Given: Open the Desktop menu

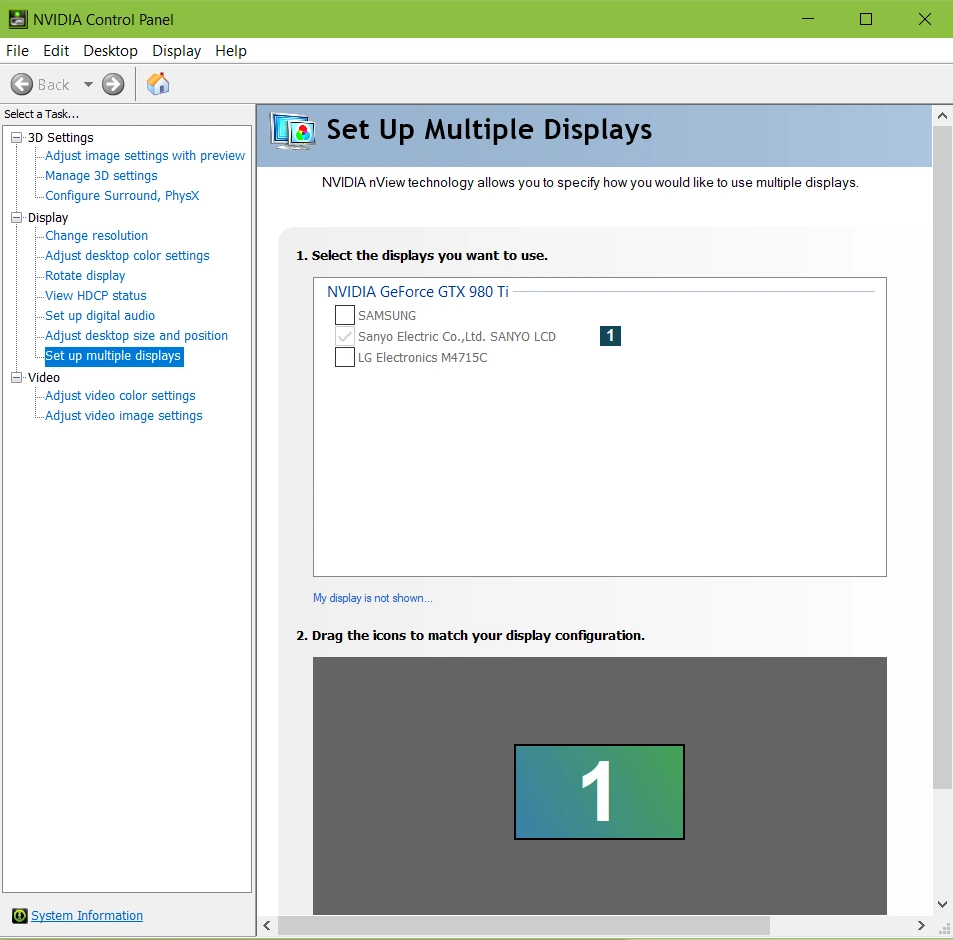Looking at the screenshot, I should point(111,51).
